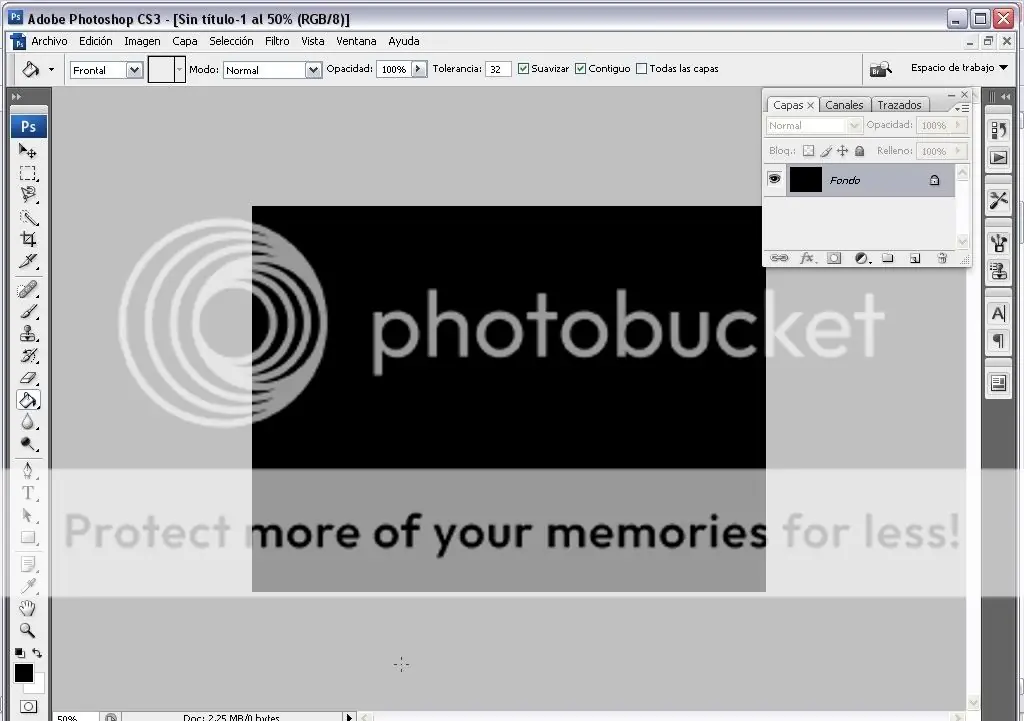Open the Opacidad slider arrow in options bar

[x=419, y=69]
